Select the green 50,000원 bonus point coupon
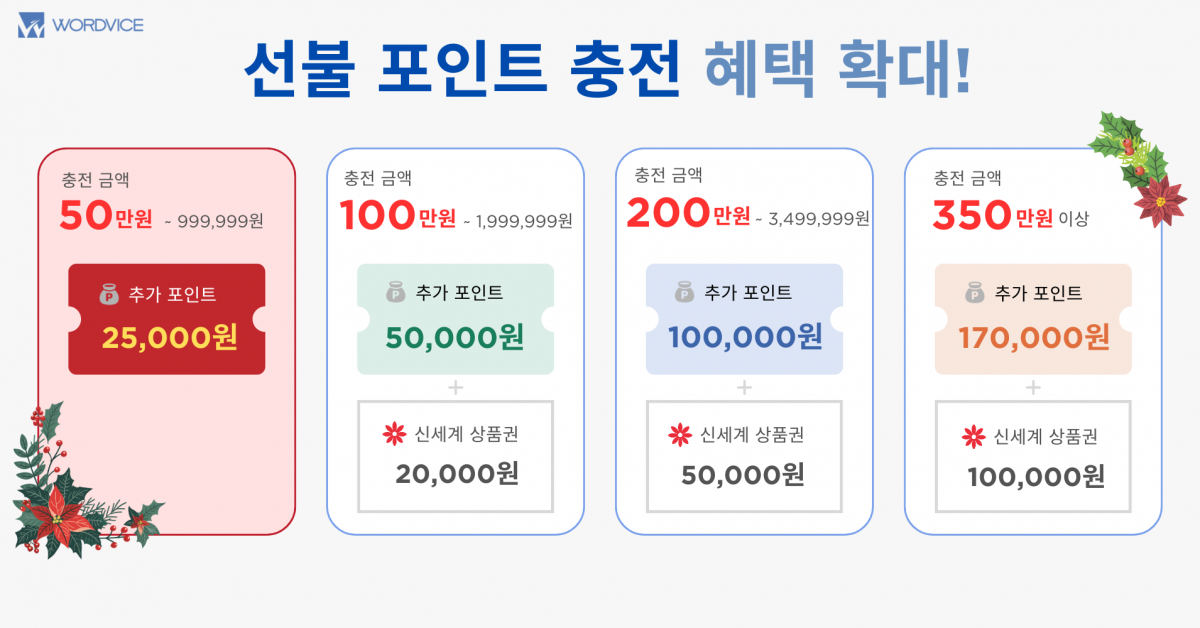The height and width of the screenshot is (628, 1200). (455, 319)
